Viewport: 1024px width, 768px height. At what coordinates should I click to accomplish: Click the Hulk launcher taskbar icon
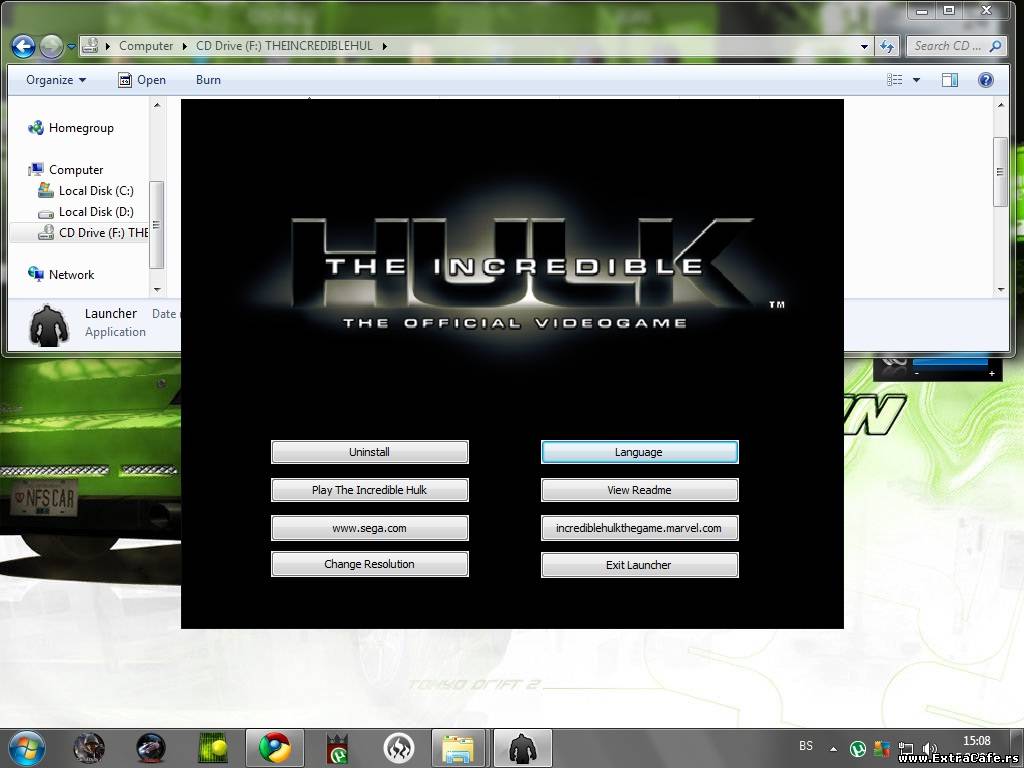click(522, 748)
